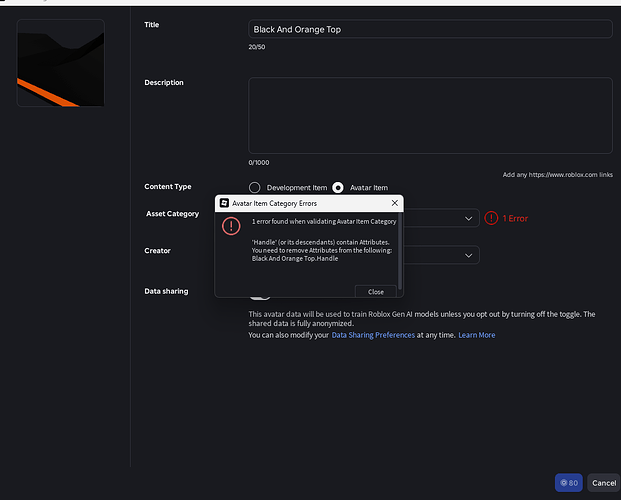Click 'Add any https://www.roblox.com links' hint
Screen dimensions: 621x500
[558, 175]
